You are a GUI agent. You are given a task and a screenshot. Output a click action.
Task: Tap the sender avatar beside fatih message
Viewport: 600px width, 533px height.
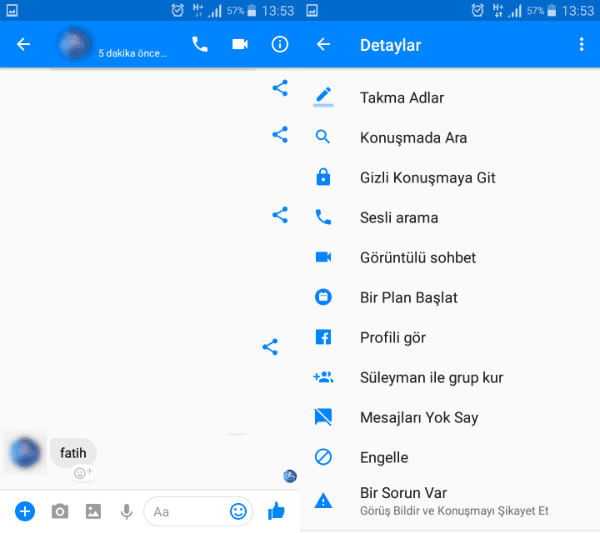pyautogui.click(x=25, y=453)
